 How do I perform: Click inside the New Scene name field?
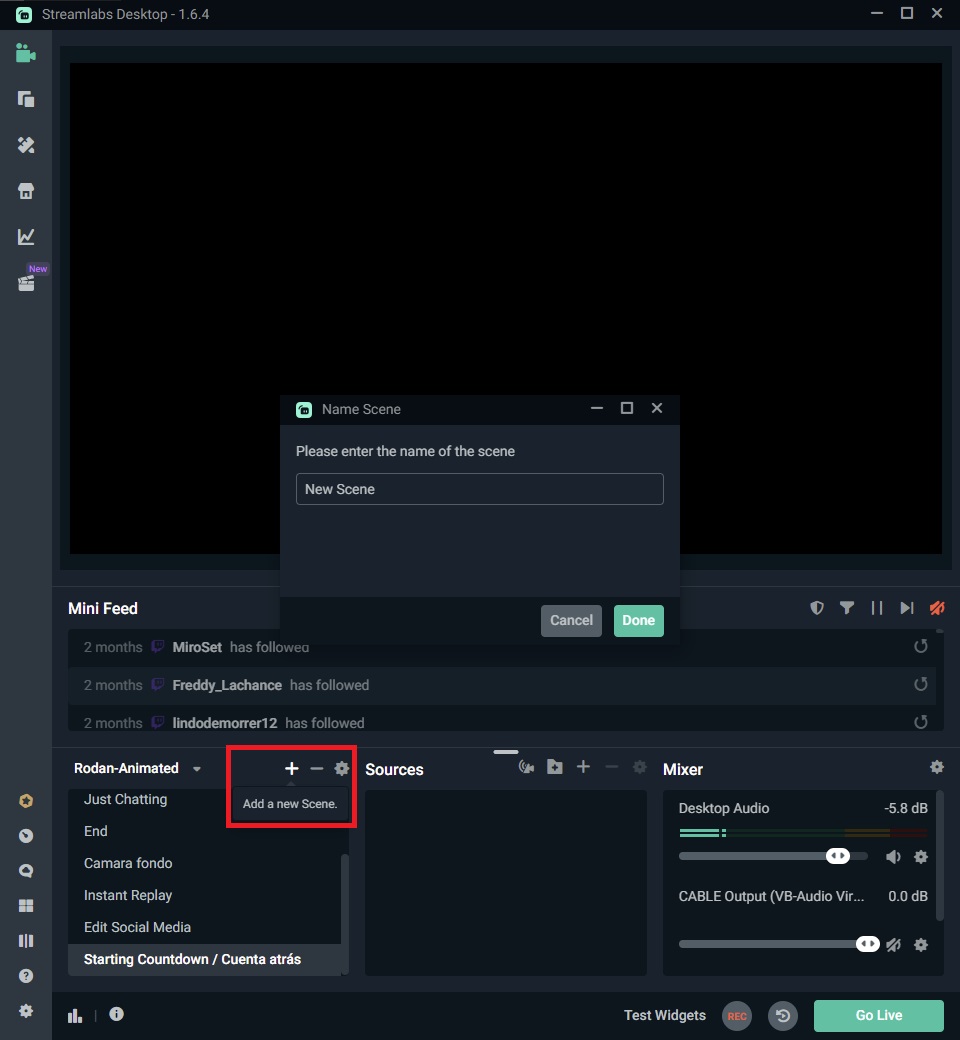point(479,489)
